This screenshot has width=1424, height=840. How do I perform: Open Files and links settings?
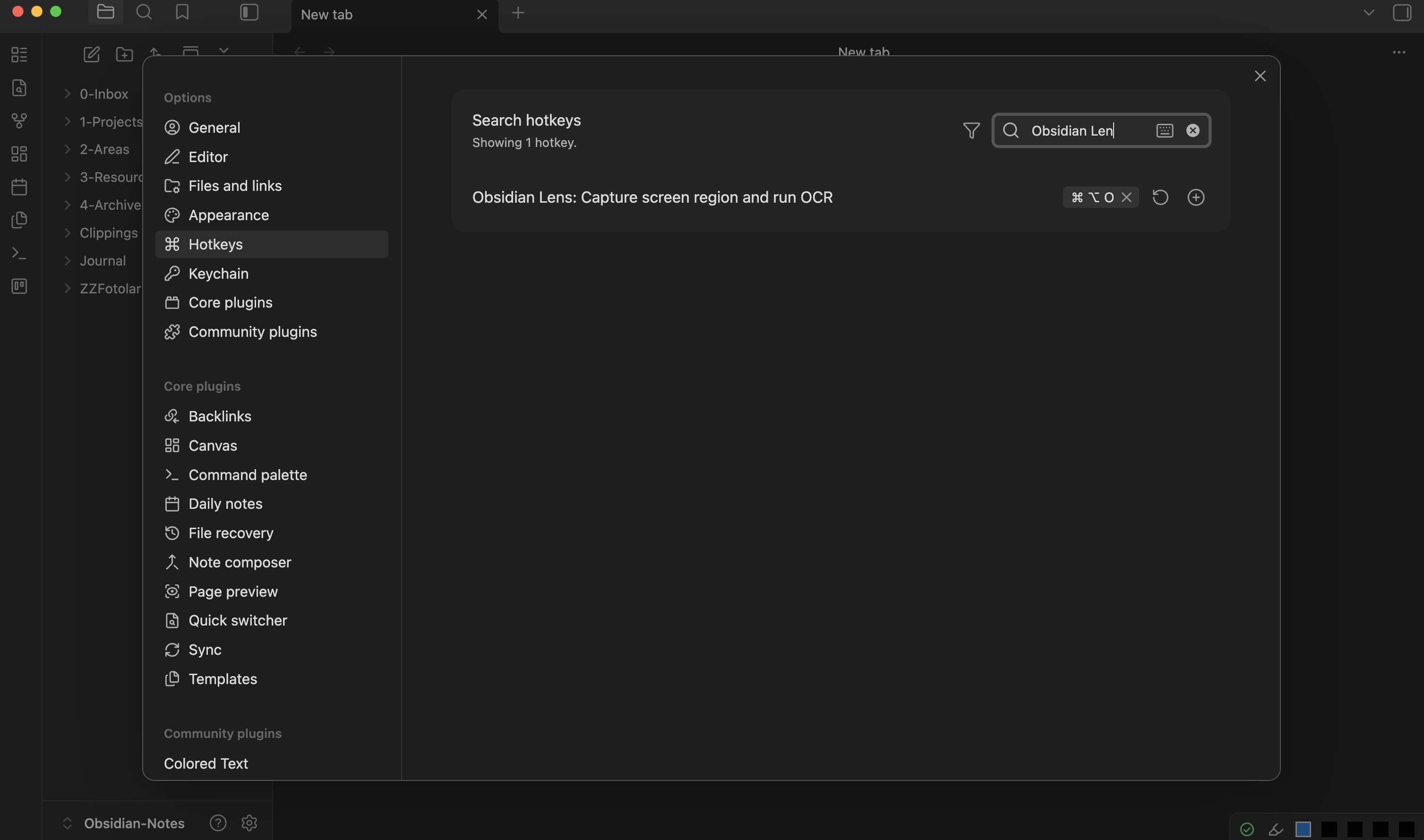pos(272,186)
